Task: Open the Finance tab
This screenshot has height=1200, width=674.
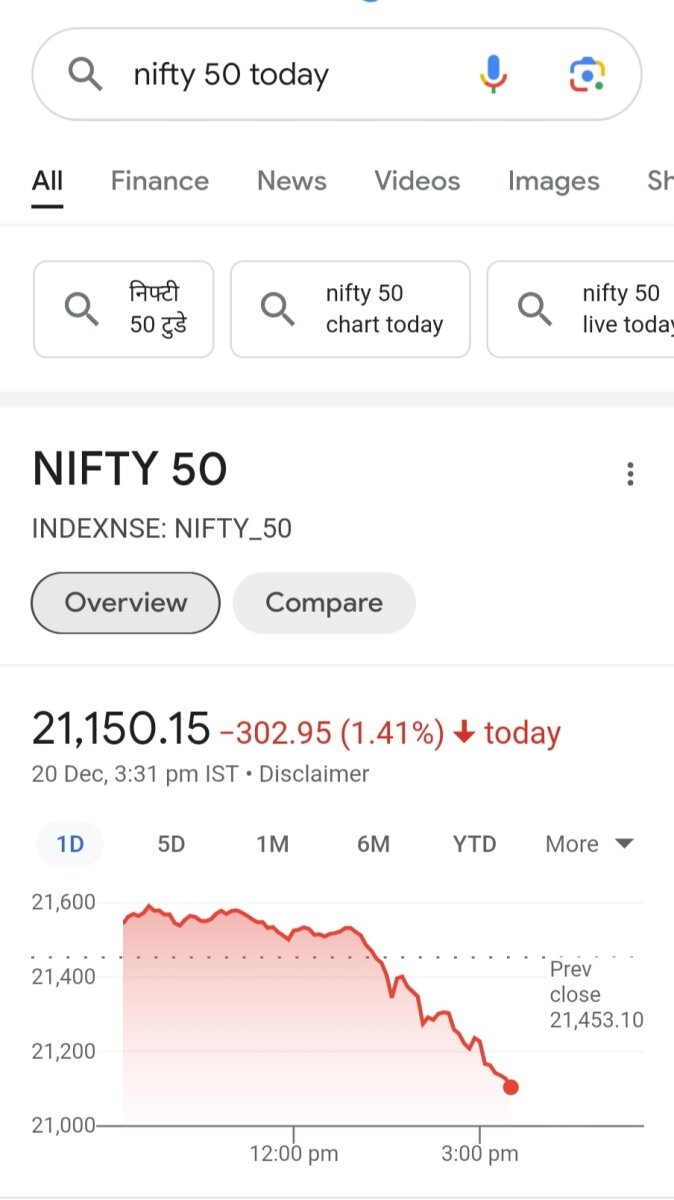Action: point(160,181)
